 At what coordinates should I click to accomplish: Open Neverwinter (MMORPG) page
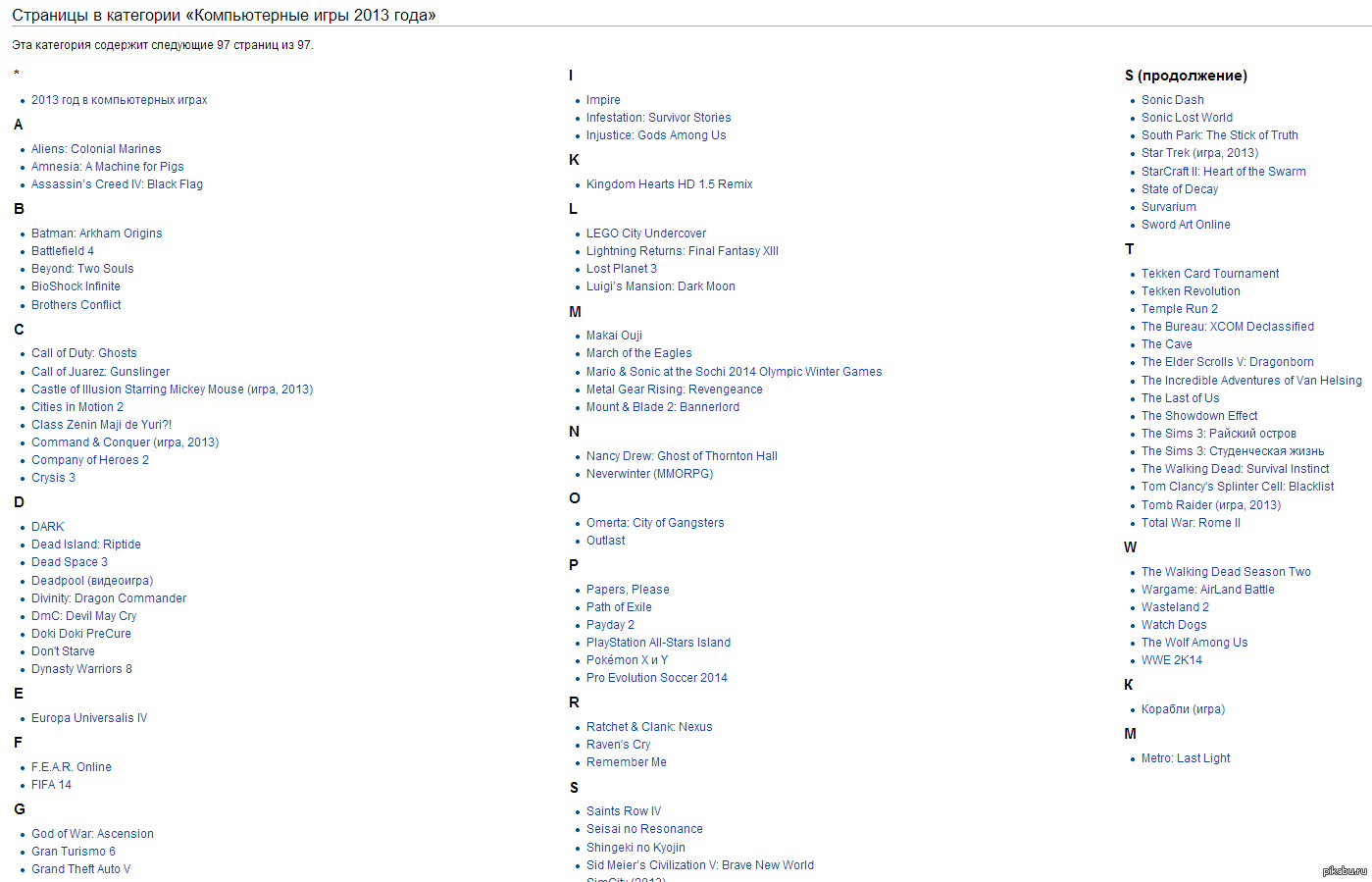point(650,474)
